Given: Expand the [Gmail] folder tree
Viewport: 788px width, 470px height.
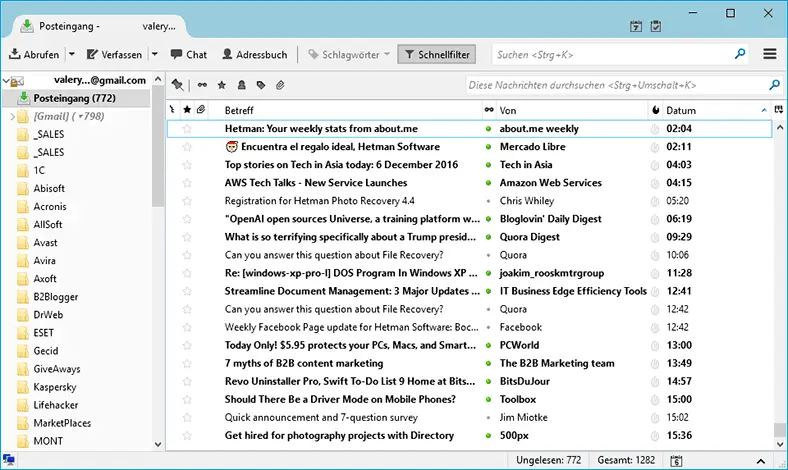Looking at the screenshot, I should click(x=11, y=117).
